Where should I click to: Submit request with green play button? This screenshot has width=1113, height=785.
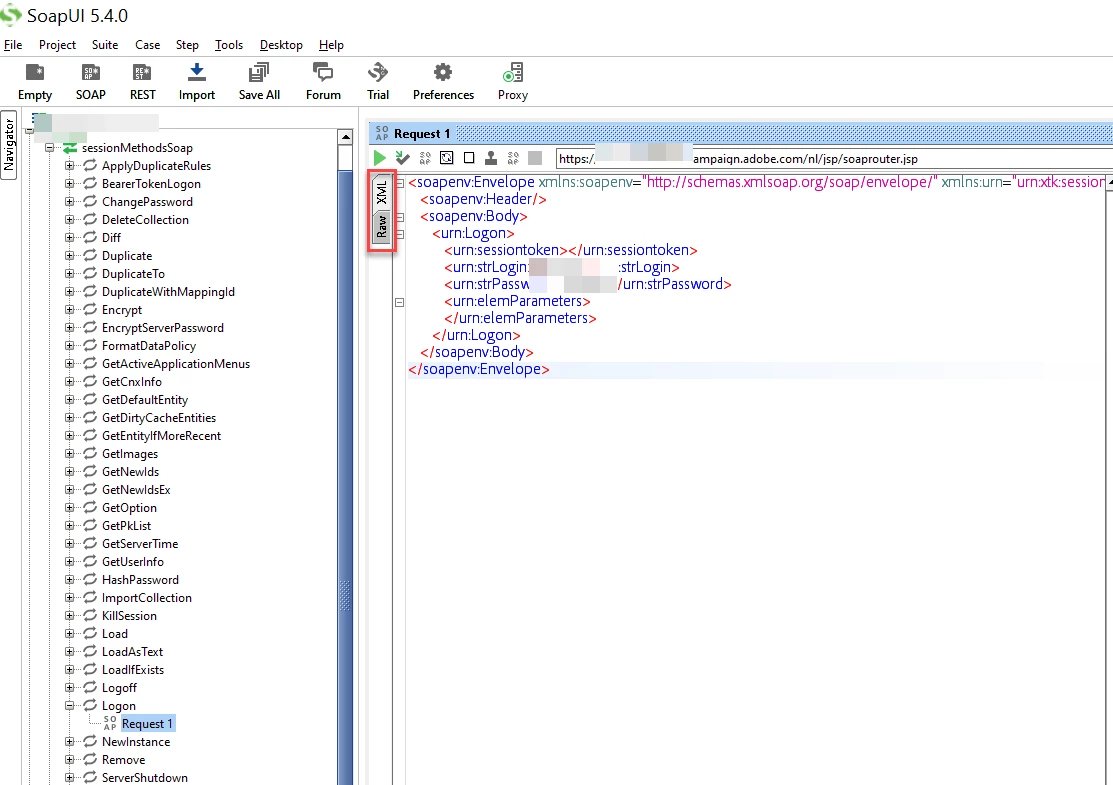pos(380,158)
